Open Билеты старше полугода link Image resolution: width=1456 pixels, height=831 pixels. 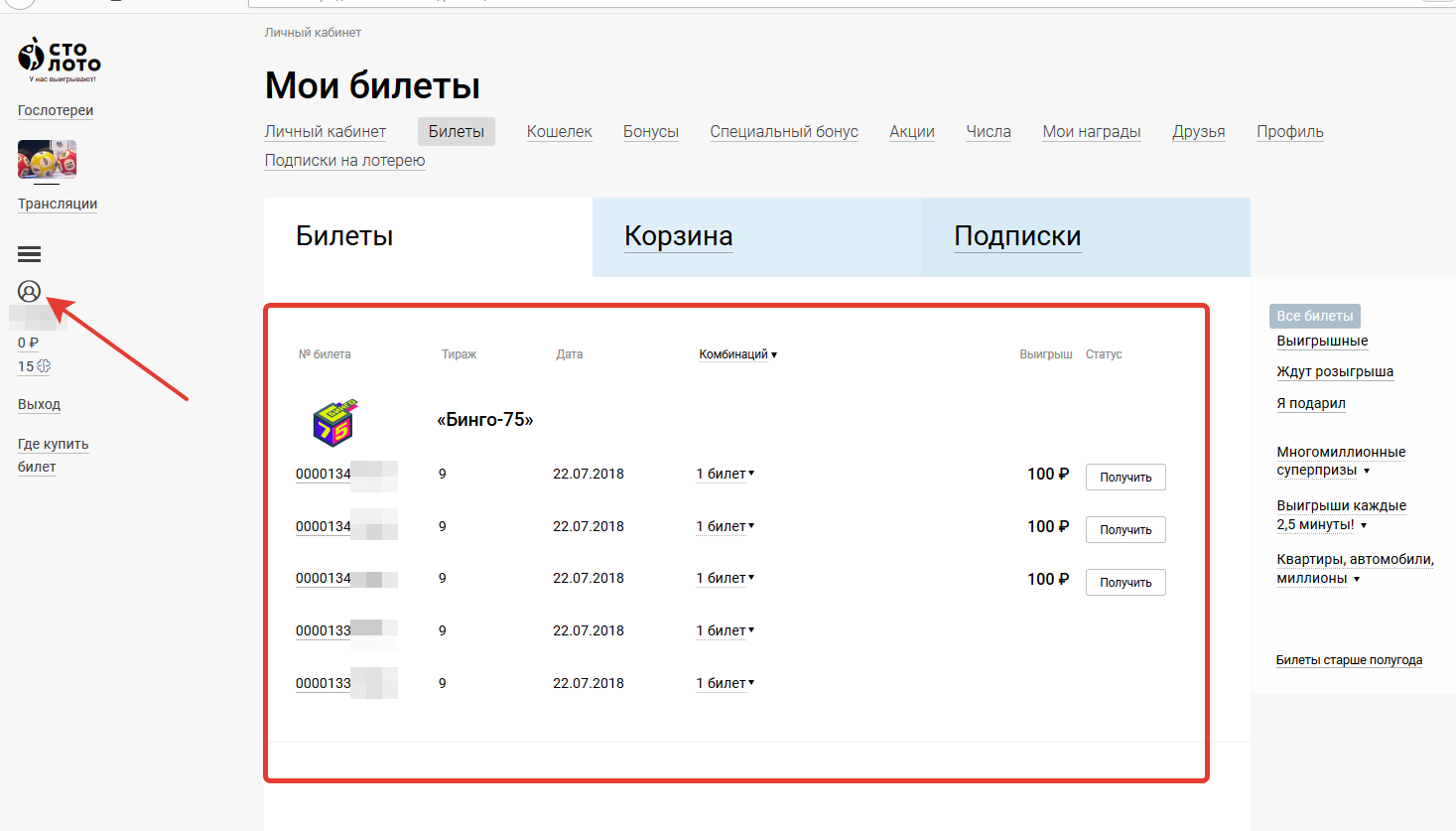[x=1349, y=660]
